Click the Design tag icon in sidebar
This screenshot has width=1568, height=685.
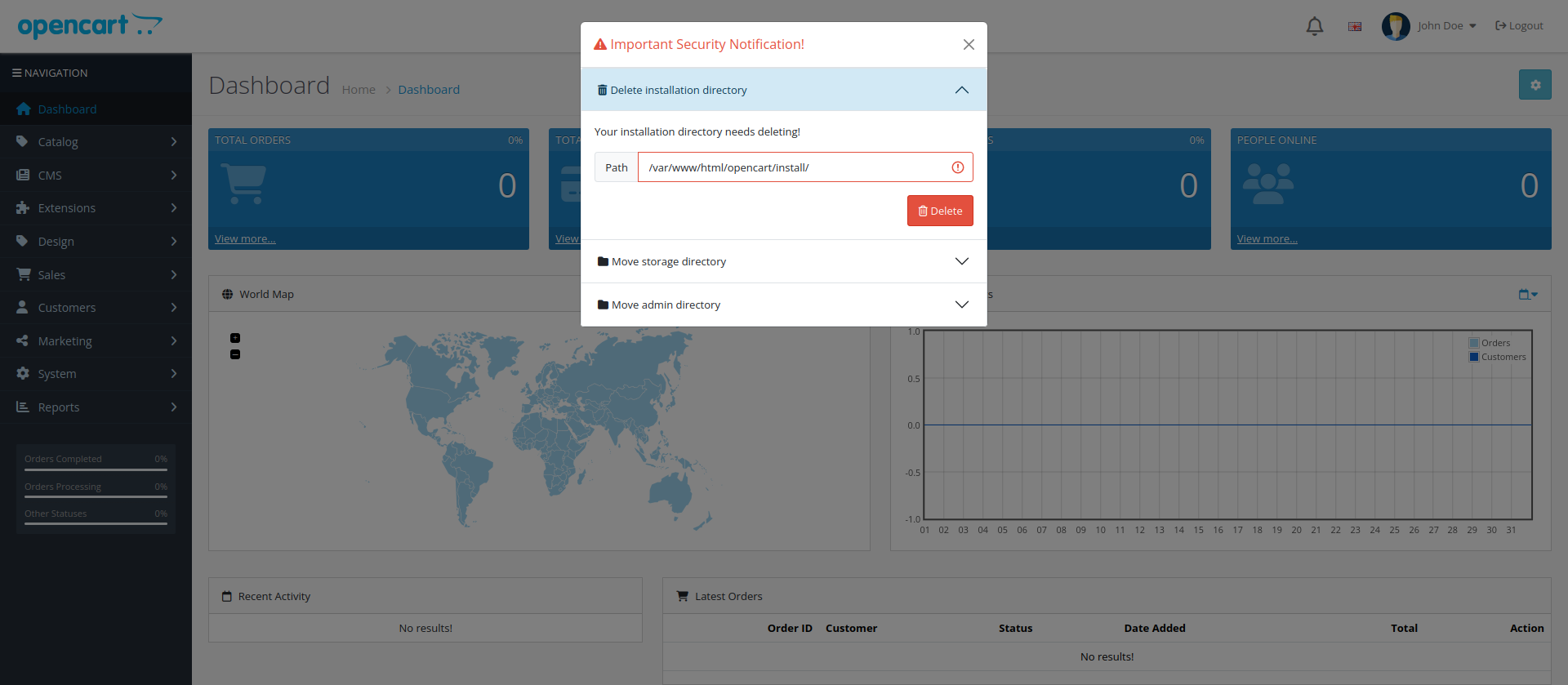pyautogui.click(x=23, y=241)
